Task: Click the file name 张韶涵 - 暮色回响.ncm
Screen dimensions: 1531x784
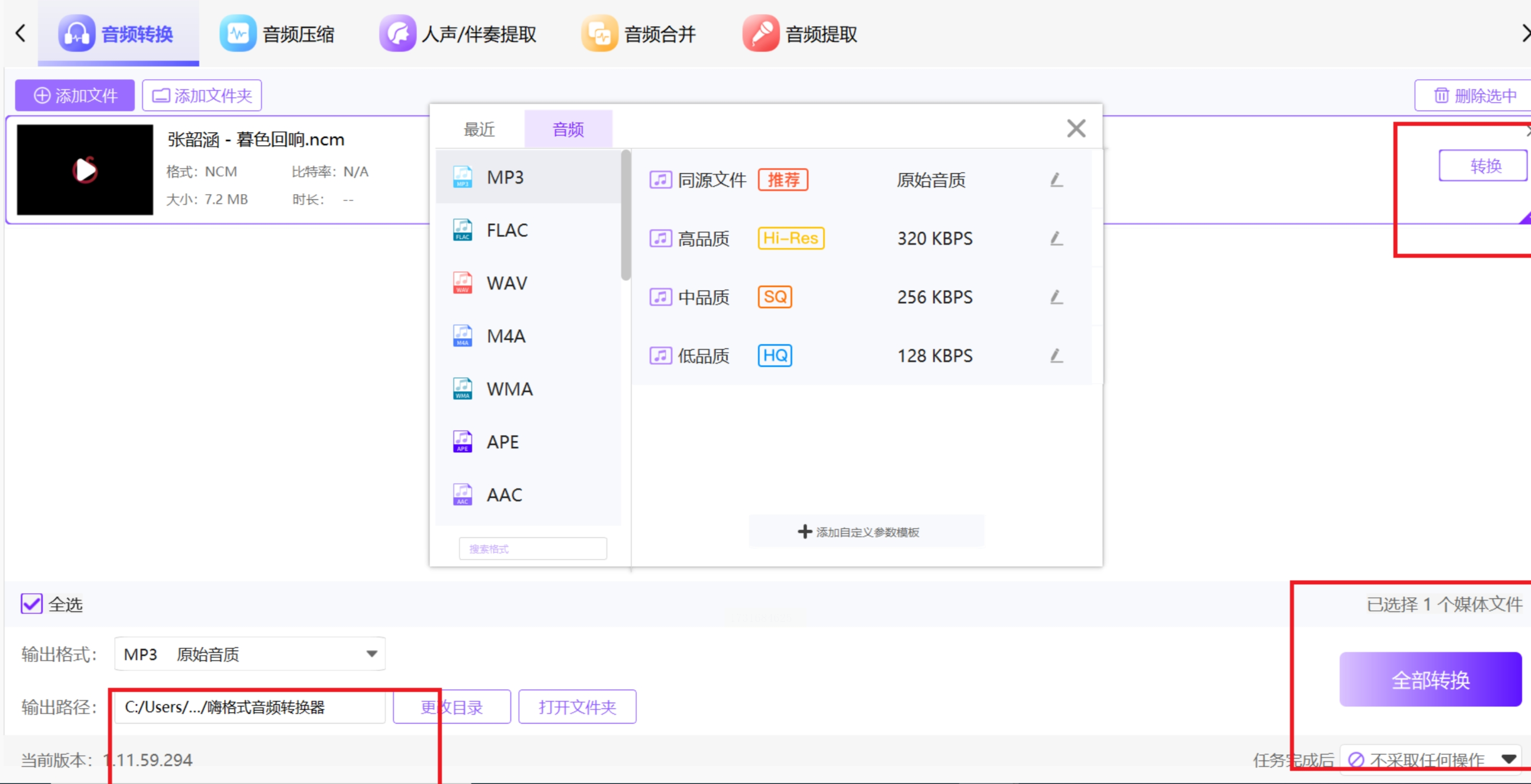Action: point(256,140)
